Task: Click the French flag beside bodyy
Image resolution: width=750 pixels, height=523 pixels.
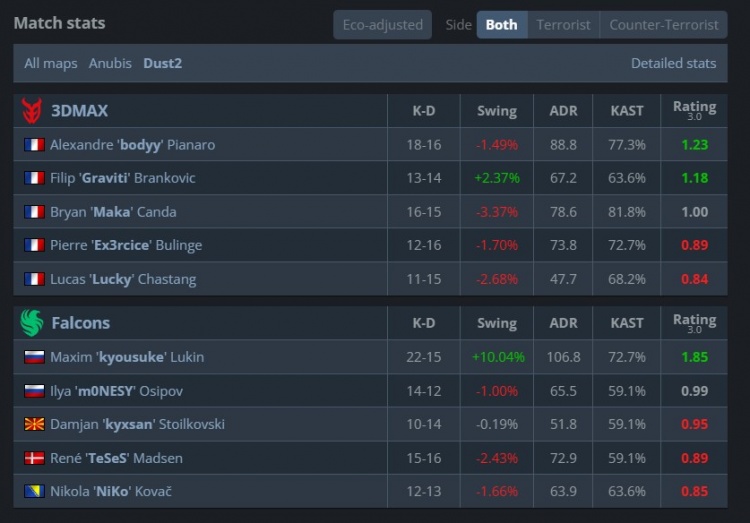Action: pyautogui.click(x=35, y=145)
